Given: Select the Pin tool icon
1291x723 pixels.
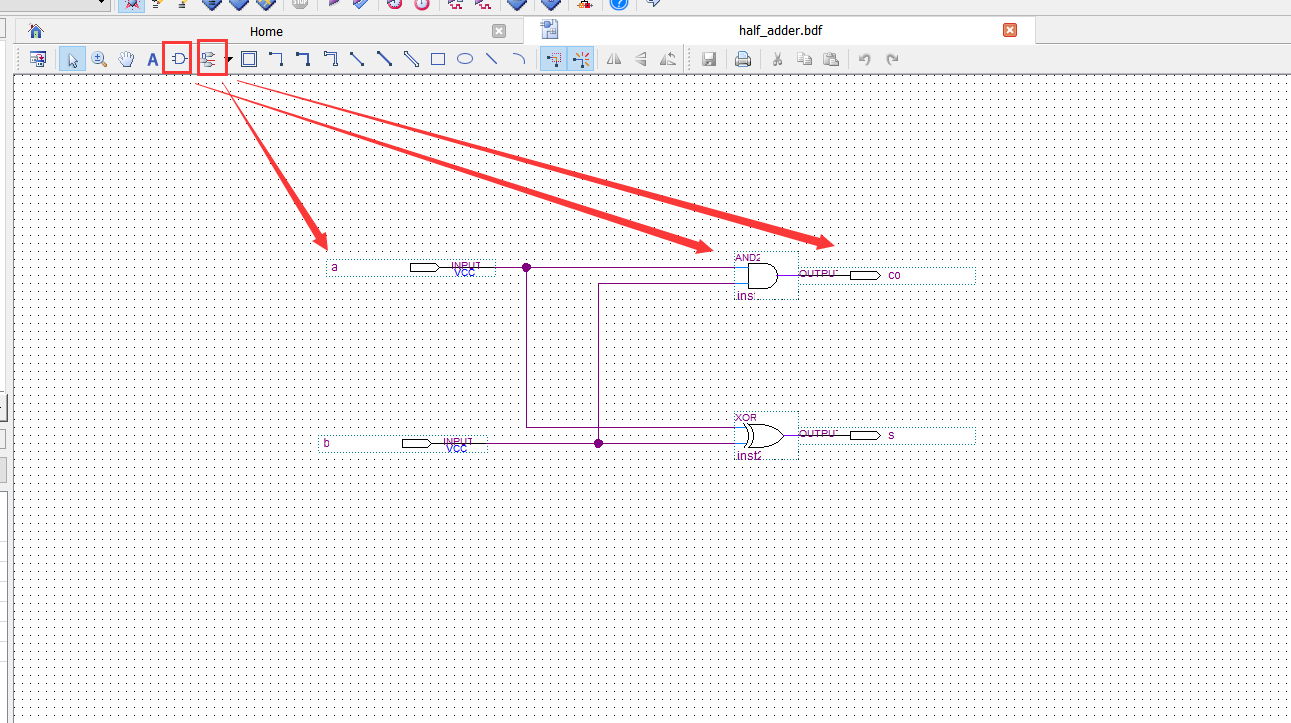Looking at the screenshot, I should (x=209, y=59).
